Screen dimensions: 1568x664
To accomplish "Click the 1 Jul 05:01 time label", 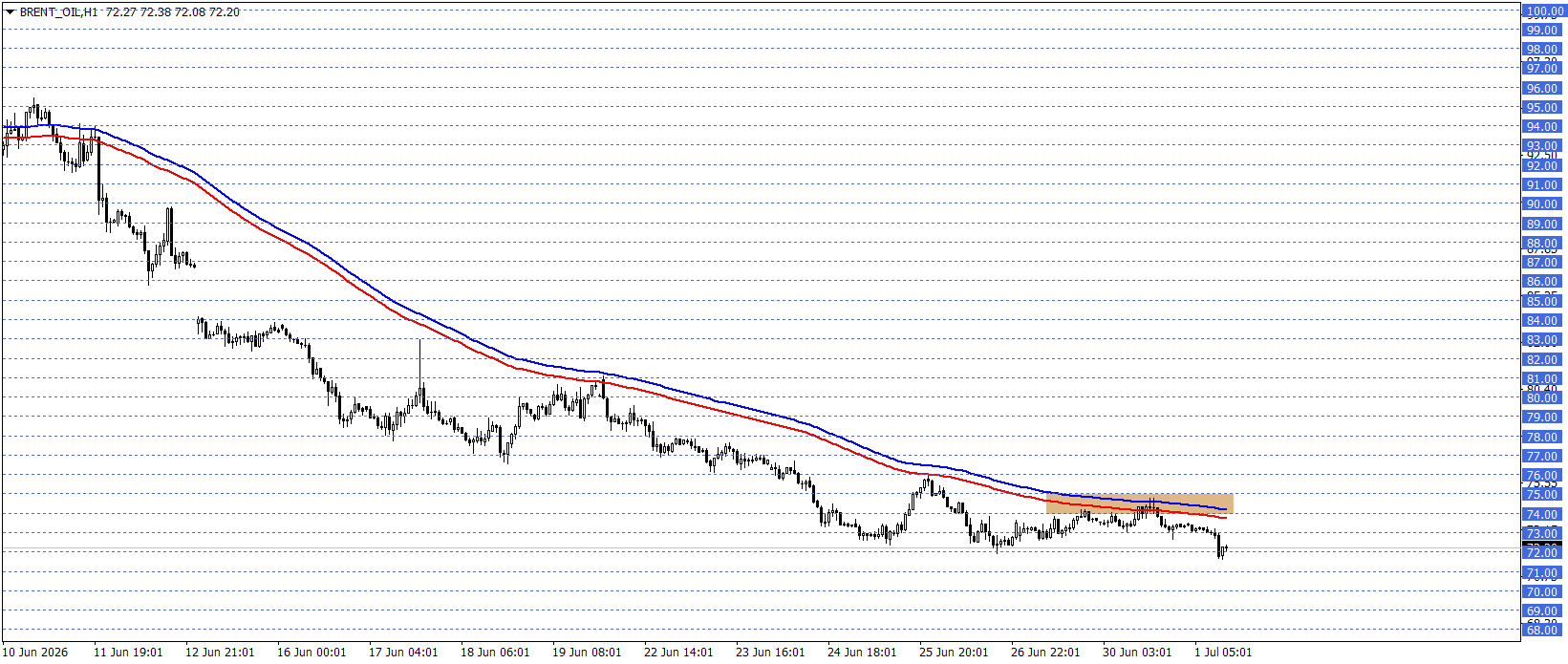I will 1223,653.
